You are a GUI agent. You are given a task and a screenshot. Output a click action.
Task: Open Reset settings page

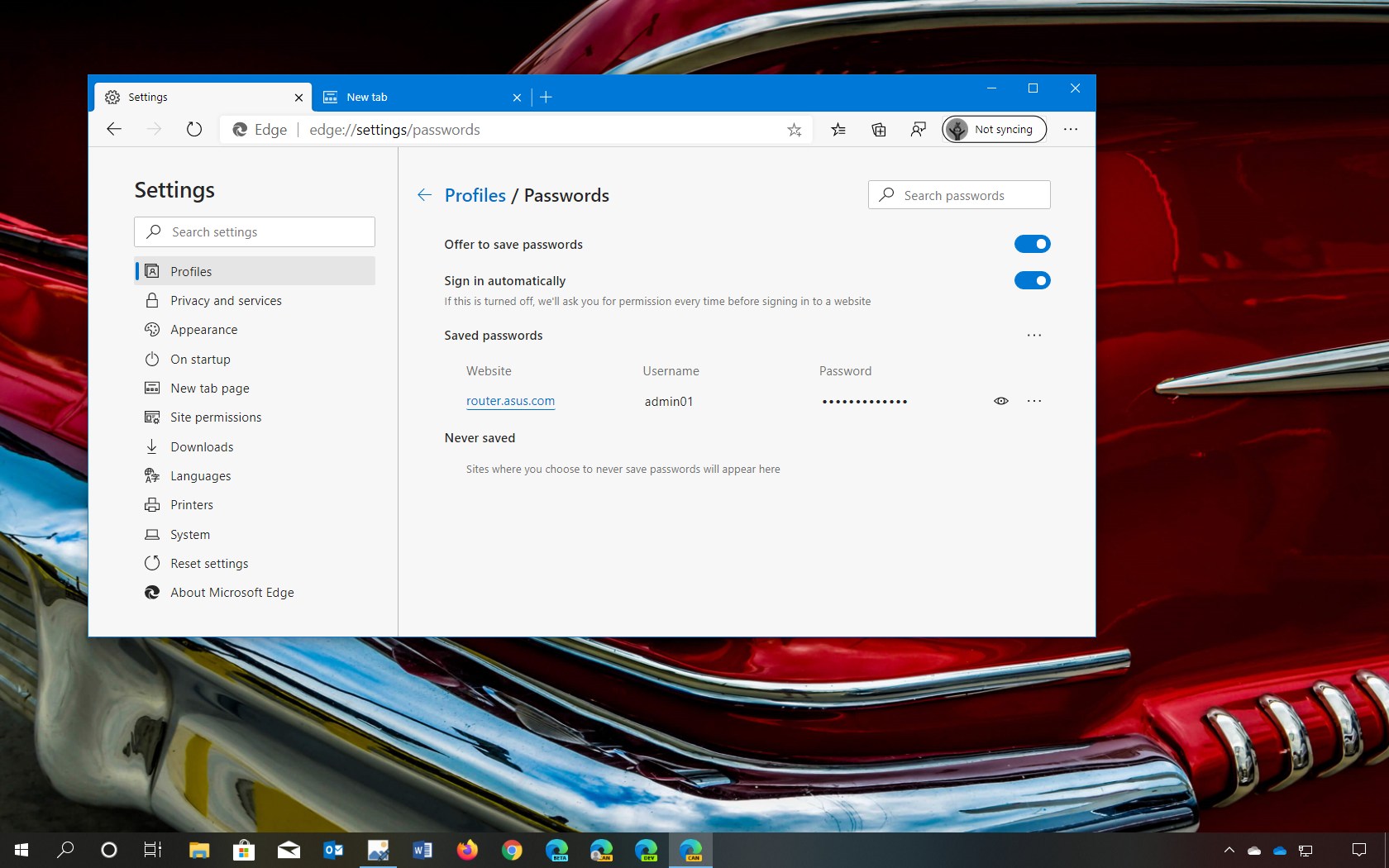tap(255, 563)
